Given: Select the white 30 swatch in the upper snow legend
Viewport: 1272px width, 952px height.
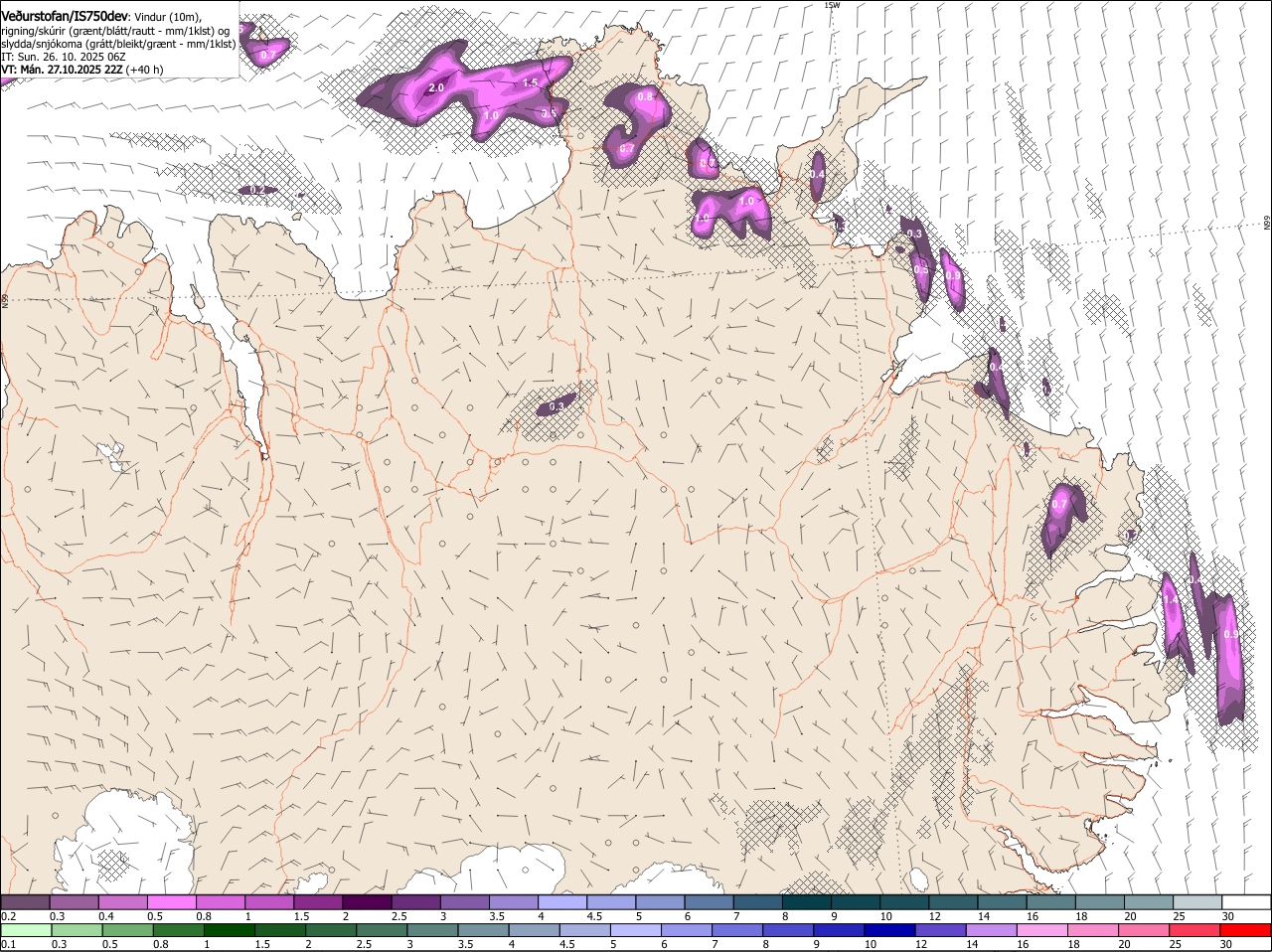Looking at the screenshot, I should pos(1246,902).
